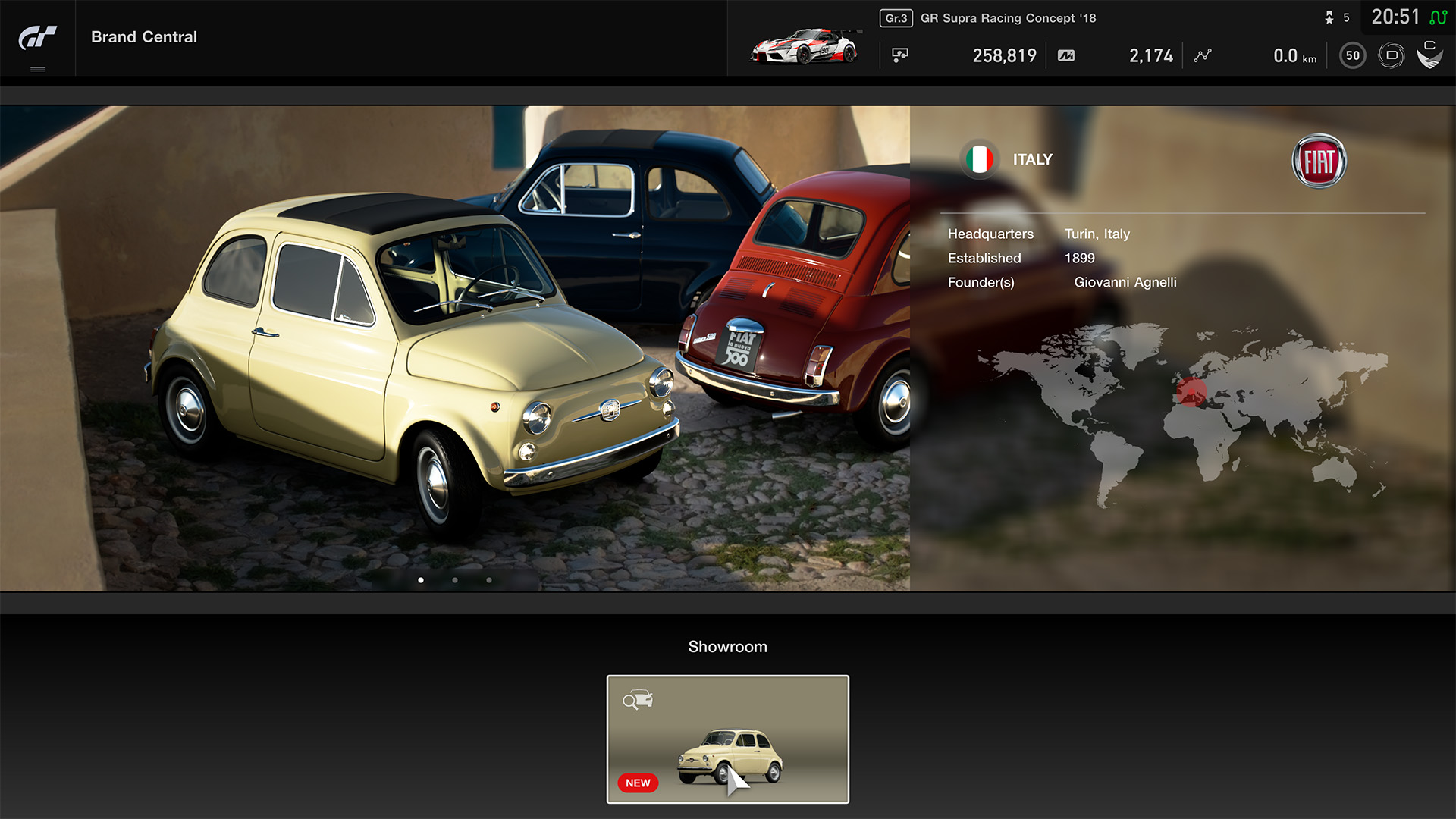Click the mileage points icon
This screenshot has width=1456, height=819.
coord(1066,55)
